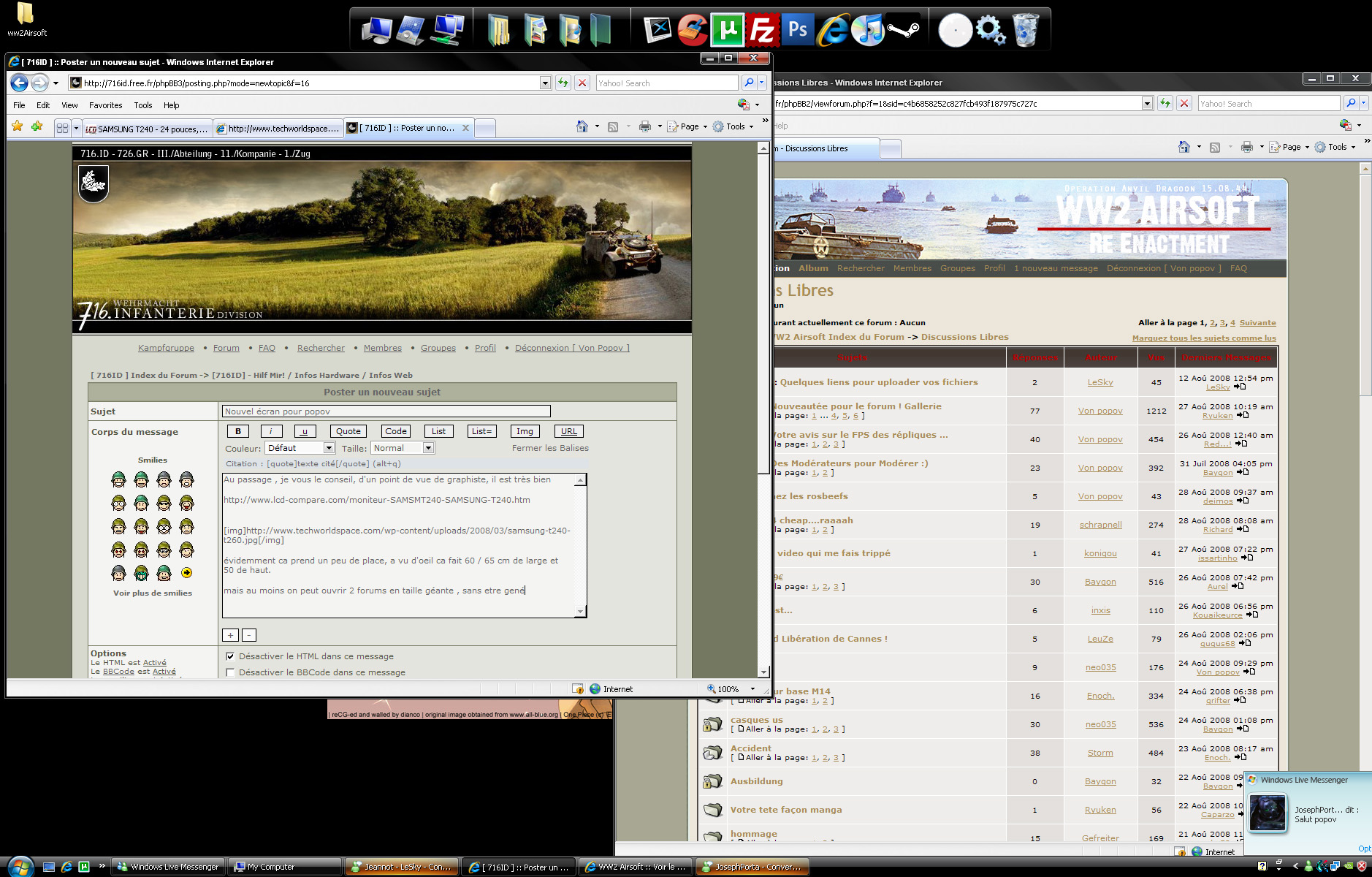Stop loading in the front IE window
The image size is (1372, 877).
582,83
